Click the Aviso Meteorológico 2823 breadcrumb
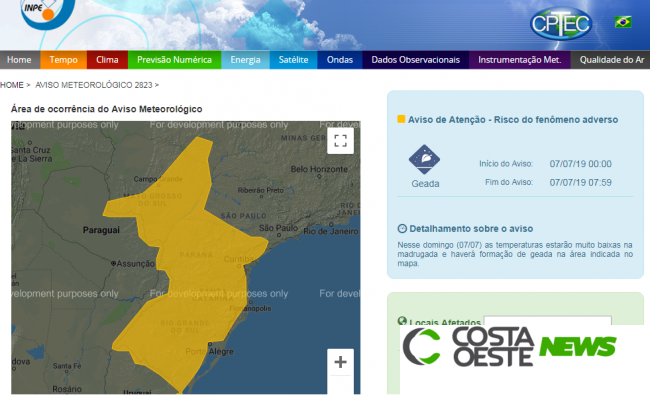The width and height of the screenshot is (650, 395). (94, 85)
